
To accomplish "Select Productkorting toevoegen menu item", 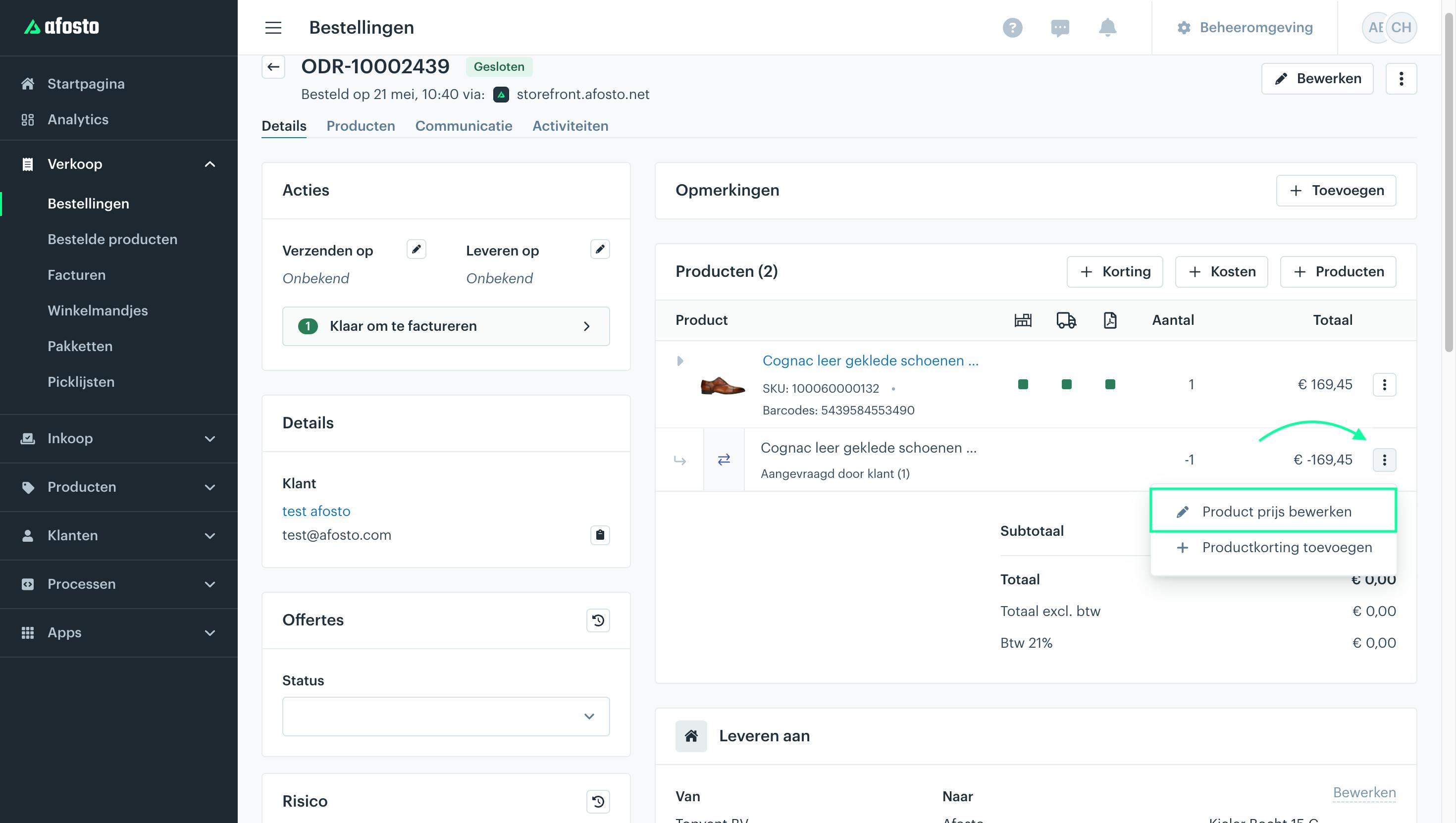I will 1273,548.
